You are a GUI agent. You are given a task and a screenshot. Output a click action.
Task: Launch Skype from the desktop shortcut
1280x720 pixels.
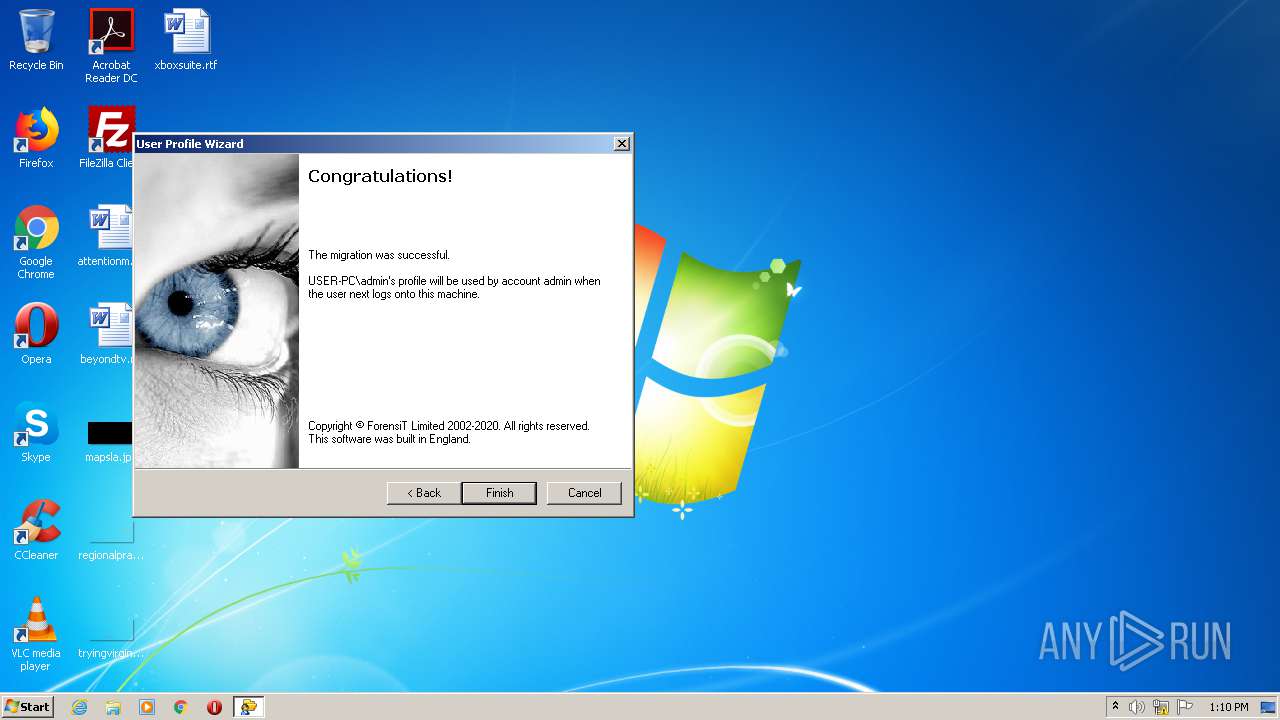36,432
